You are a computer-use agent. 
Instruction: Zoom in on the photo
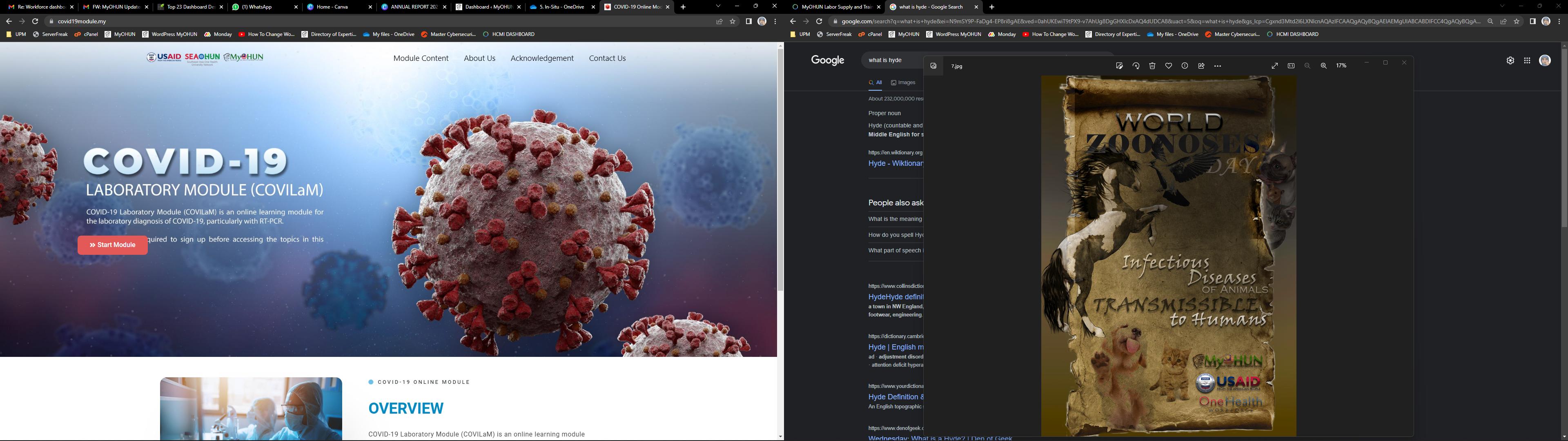coord(1323,66)
